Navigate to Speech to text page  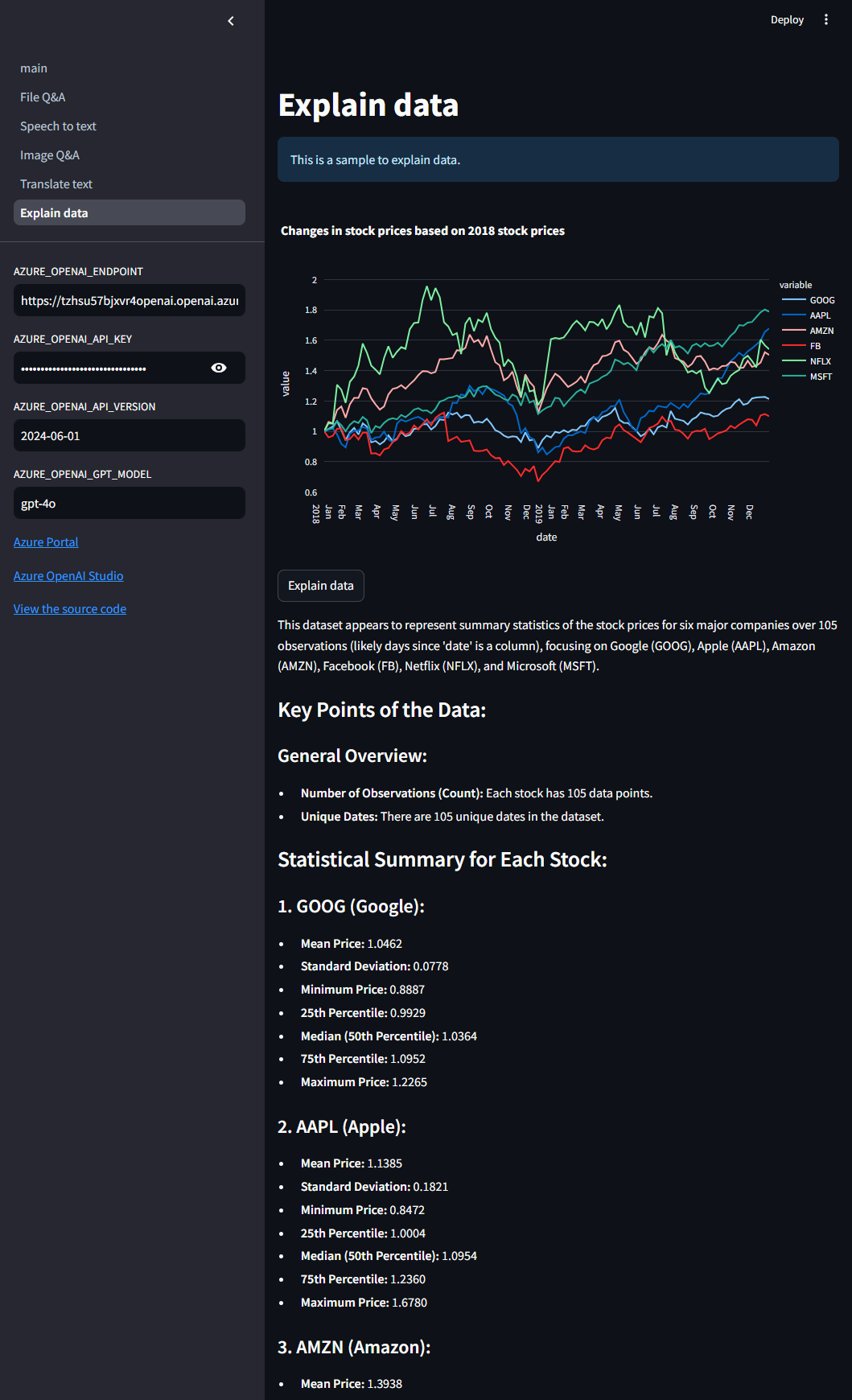(x=58, y=126)
